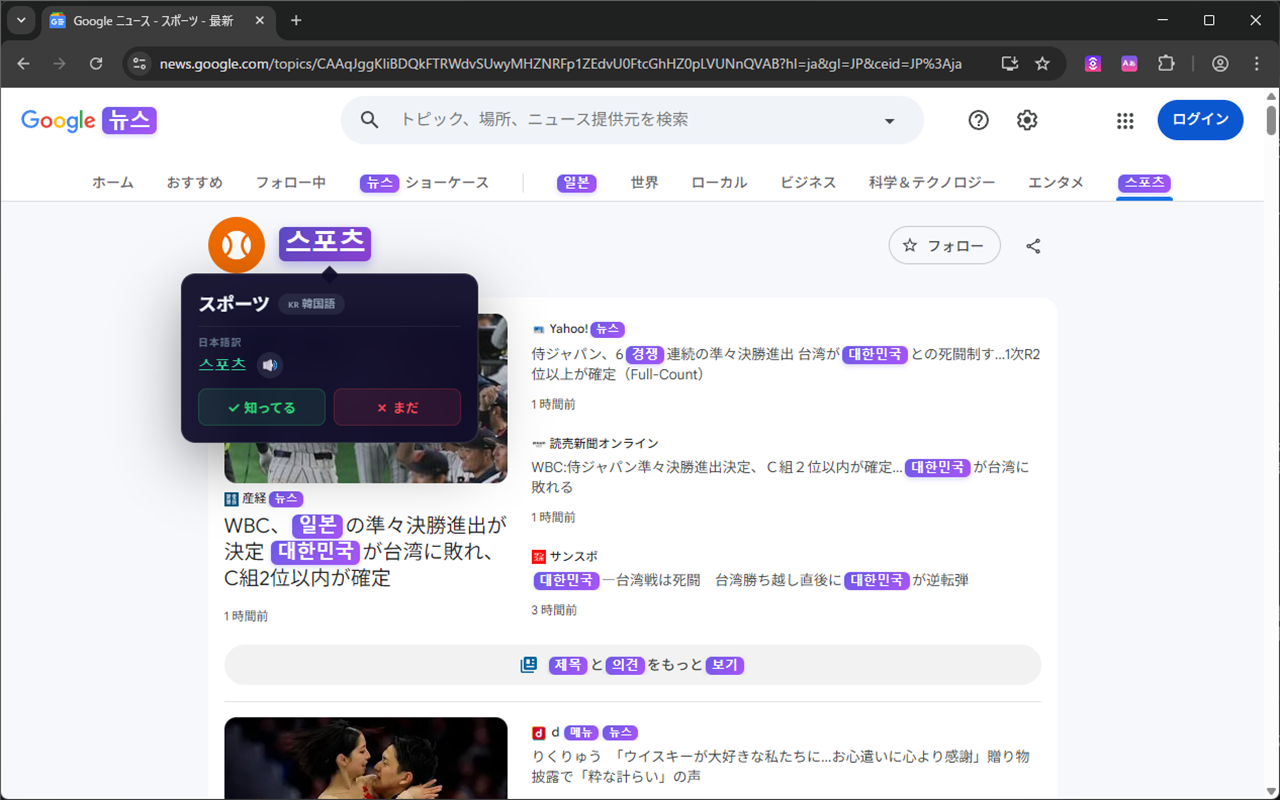Share the スポーツ topic via share icon
Image resolution: width=1280 pixels, height=800 pixels.
[x=1032, y=245]
